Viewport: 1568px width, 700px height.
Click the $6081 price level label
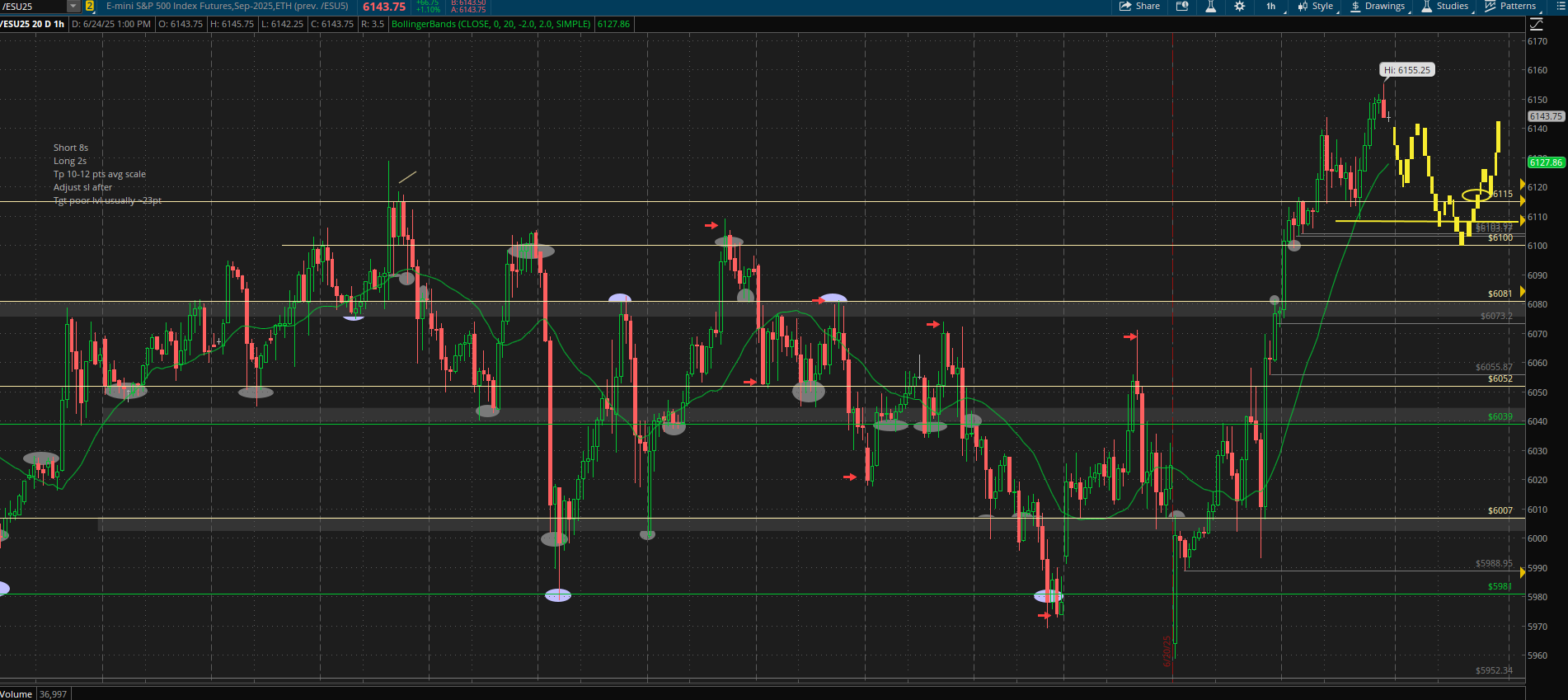[1500, 294]
